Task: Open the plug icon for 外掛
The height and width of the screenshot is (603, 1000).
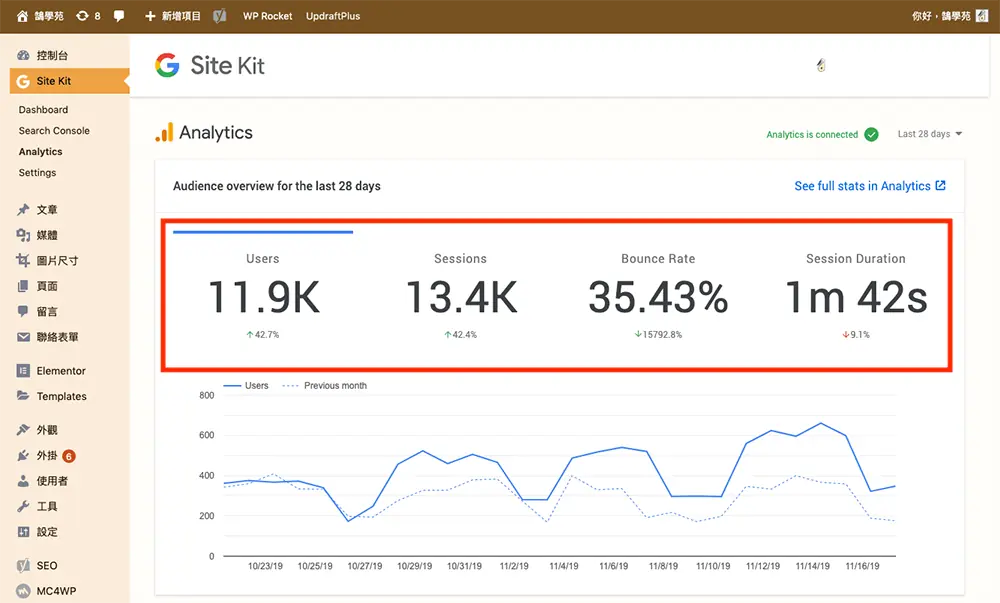Action: tap(24, 456)
